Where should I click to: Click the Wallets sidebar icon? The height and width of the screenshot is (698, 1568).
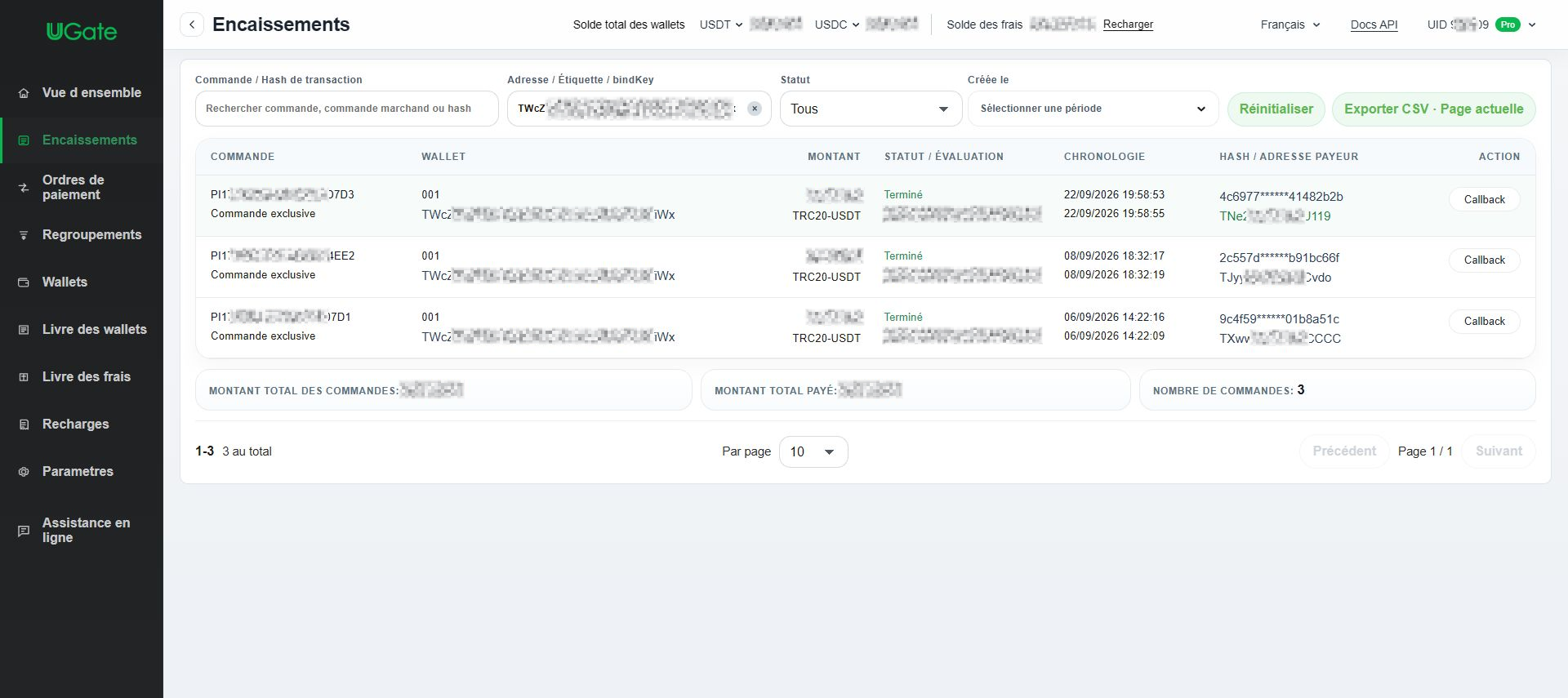click(x=24, y=282)
